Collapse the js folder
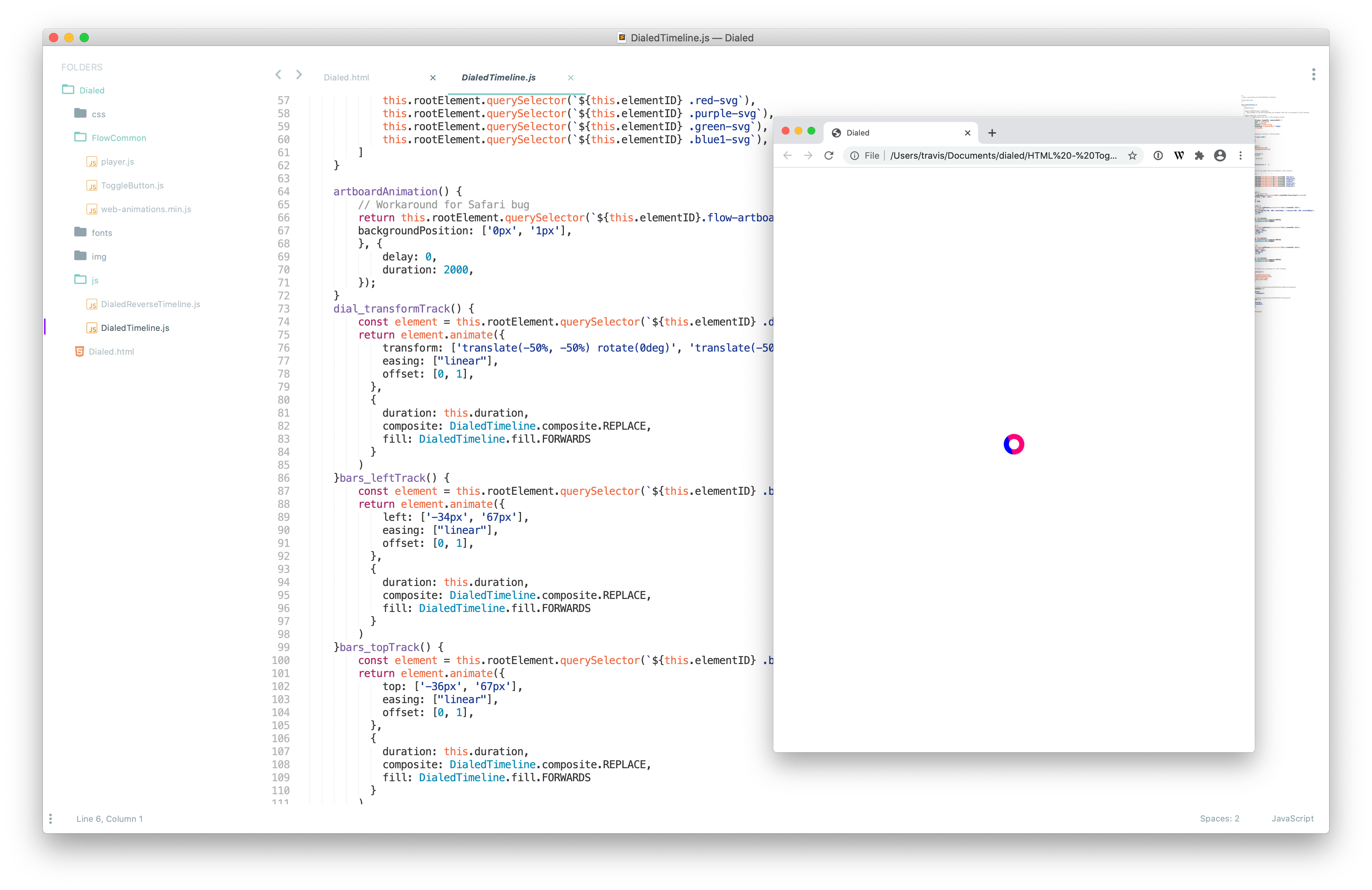The height and width of the screenshot is (890, 1372). click(x=95, y=280)
